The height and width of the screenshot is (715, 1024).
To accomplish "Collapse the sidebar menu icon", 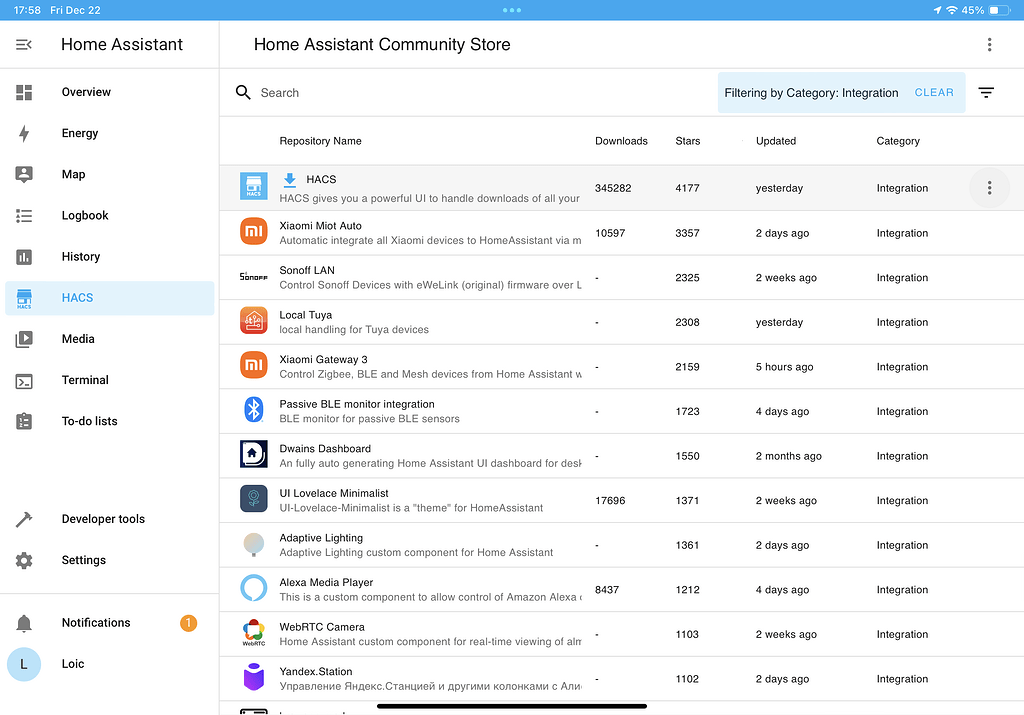I will [24, 45].
